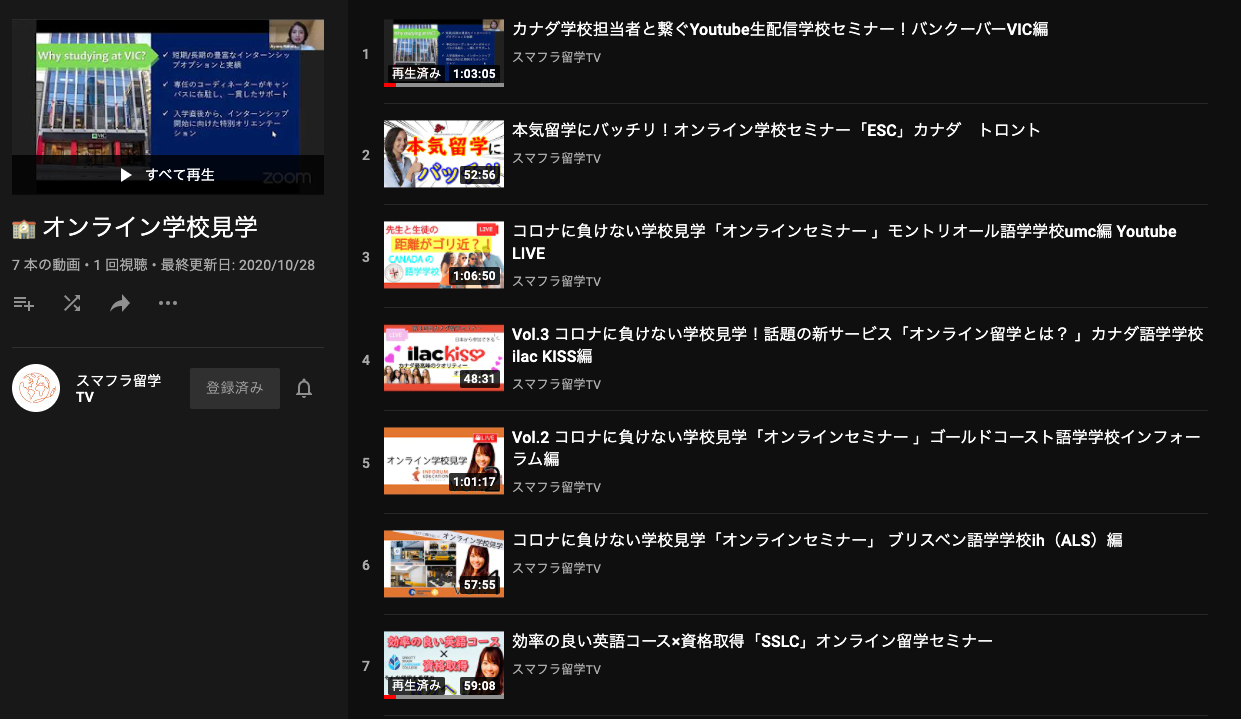Click the 1:03:05 duration badge
The image size is (1241, 719).
tap(474, 74)
